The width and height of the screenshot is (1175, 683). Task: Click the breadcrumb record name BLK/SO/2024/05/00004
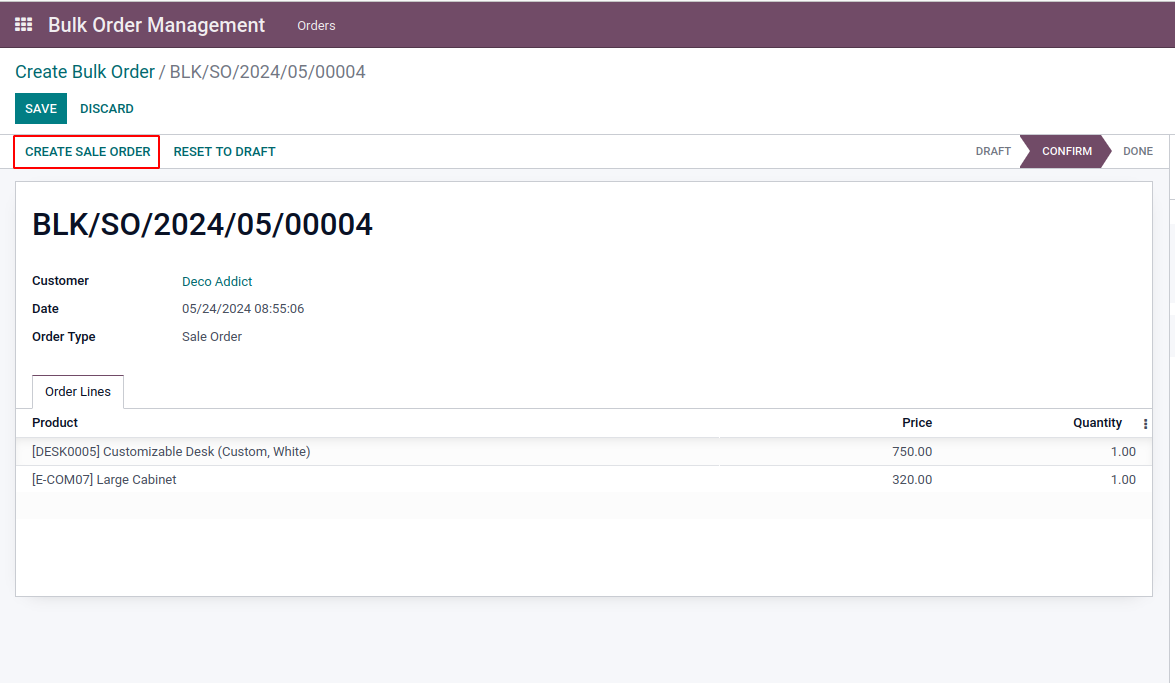[x=268, y=72]
